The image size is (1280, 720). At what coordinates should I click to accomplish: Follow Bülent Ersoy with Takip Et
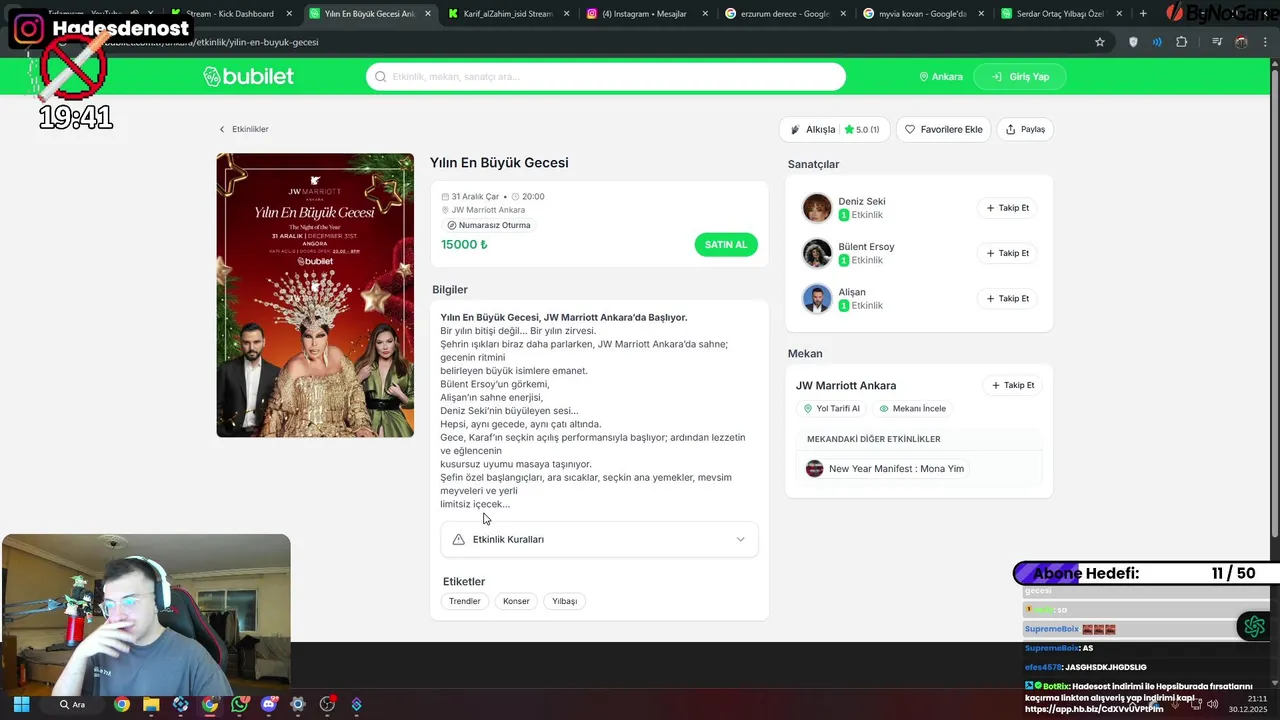(x=1007, y=253)
